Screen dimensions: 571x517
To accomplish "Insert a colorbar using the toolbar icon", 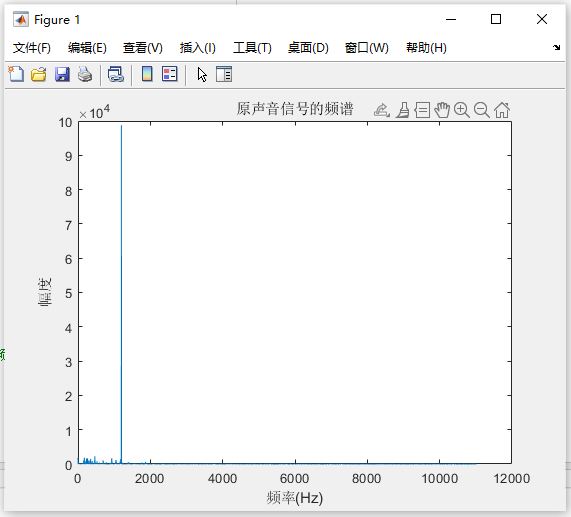I will click(147, 74).
